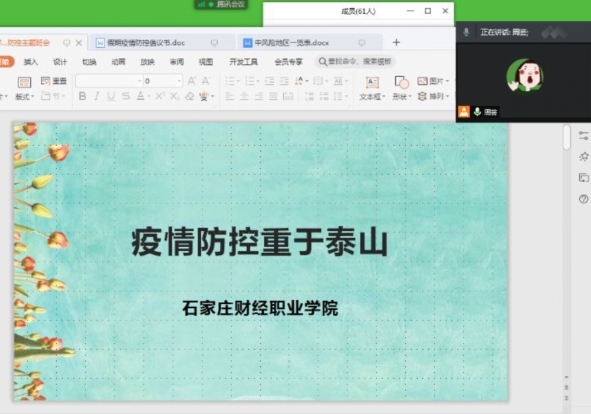Click the Members (成员 61人) window title
This screenshot has height=414, width=591.
point(358,11)
